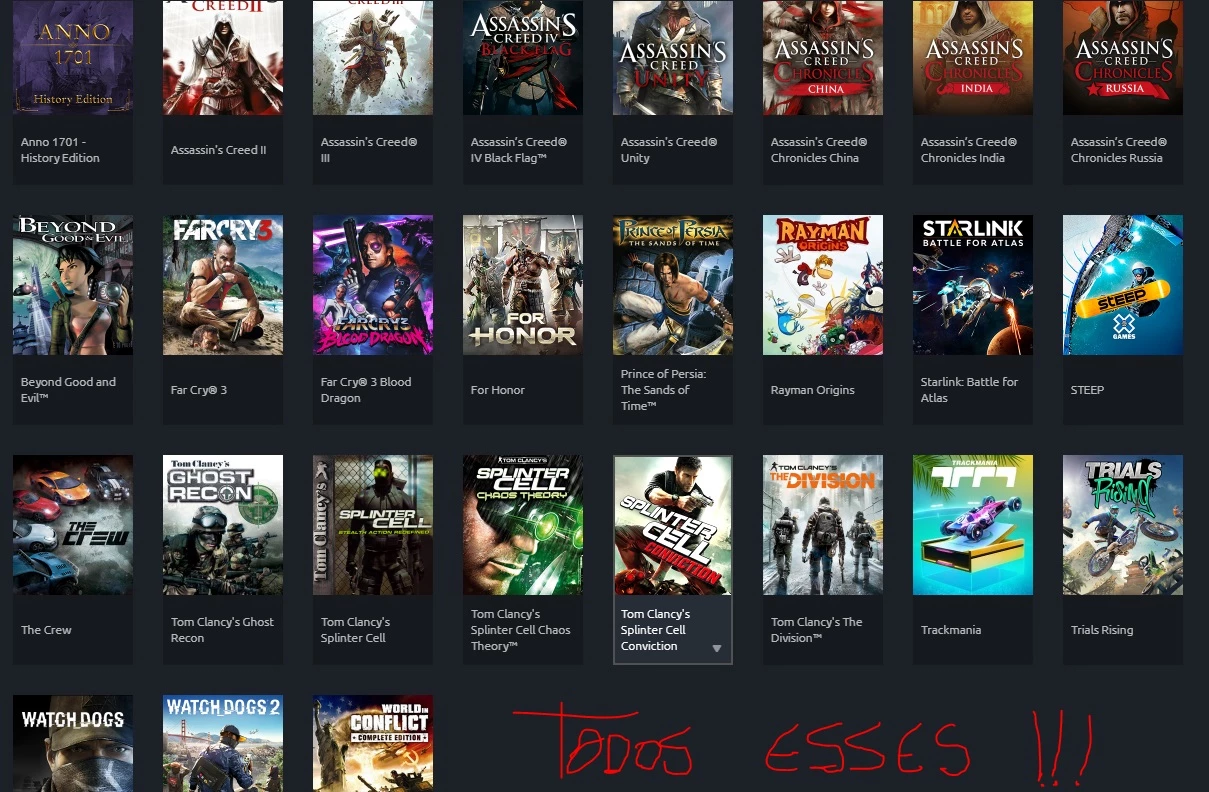Click the Assassin's Creed Chronicles China cover
Viewport: 1209px width, 792px height.
coord(823,57)
